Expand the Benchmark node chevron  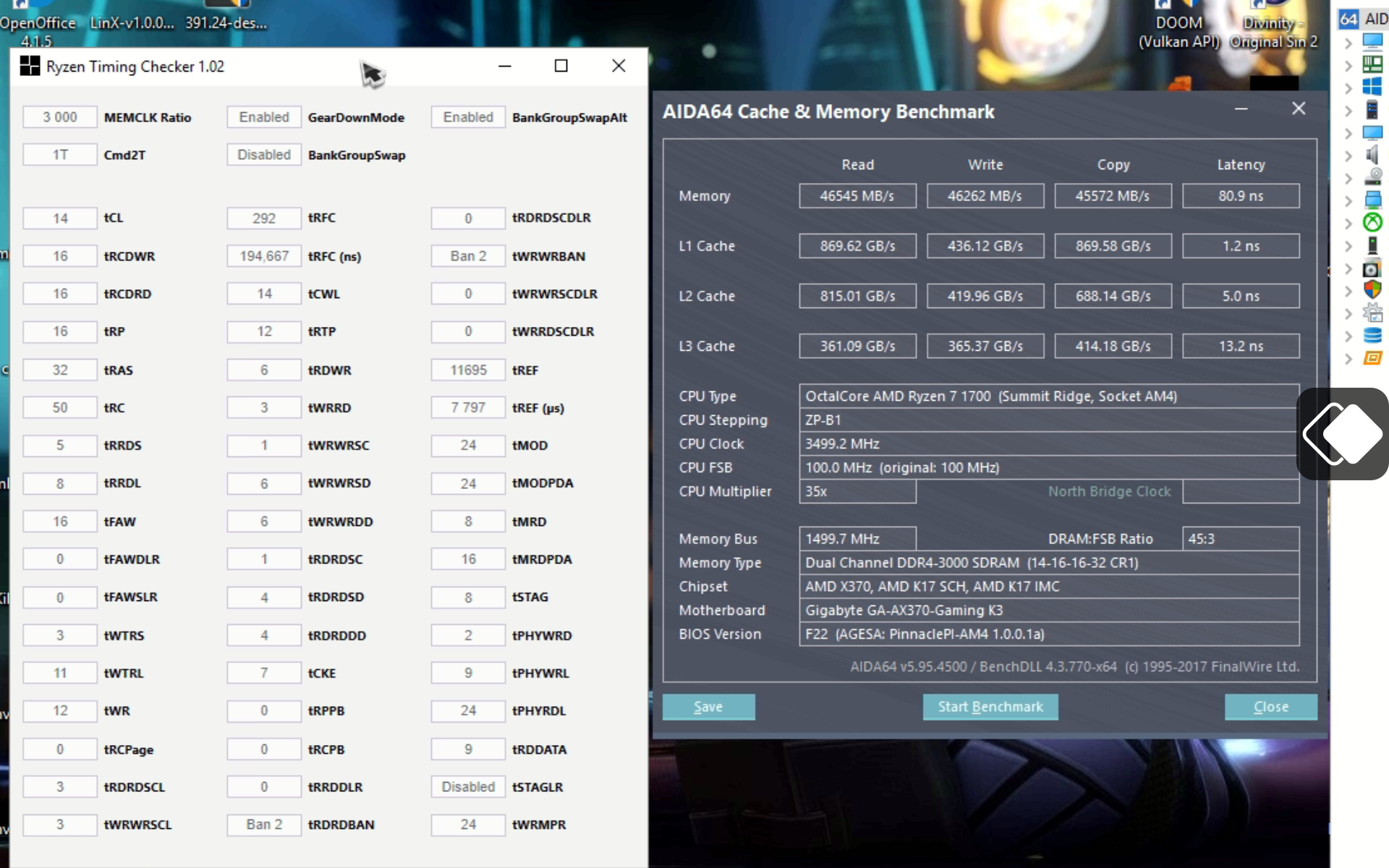pyautogui.click(x=1348, y=359)
